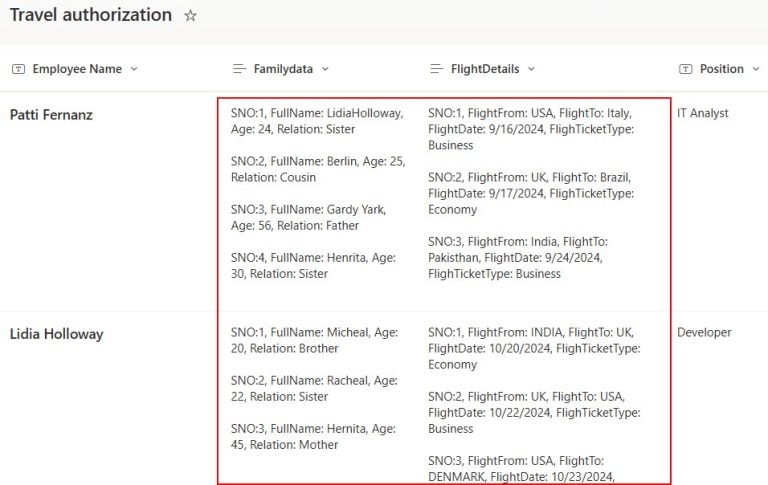Select the IT Analyst position cell
The height and width of the screenshot is (485, 768).
coord(702,113)
